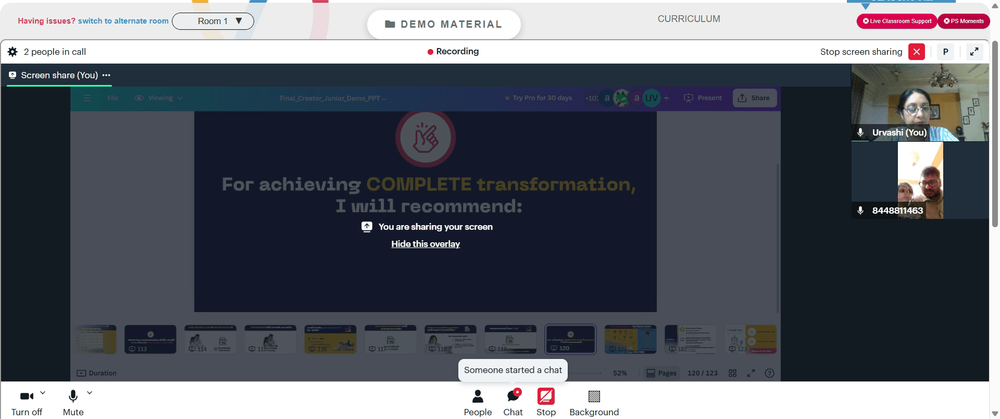Mute the microphone
Image resolution: width=1000 pixels, height=419 pixels.
click(73, 403)
